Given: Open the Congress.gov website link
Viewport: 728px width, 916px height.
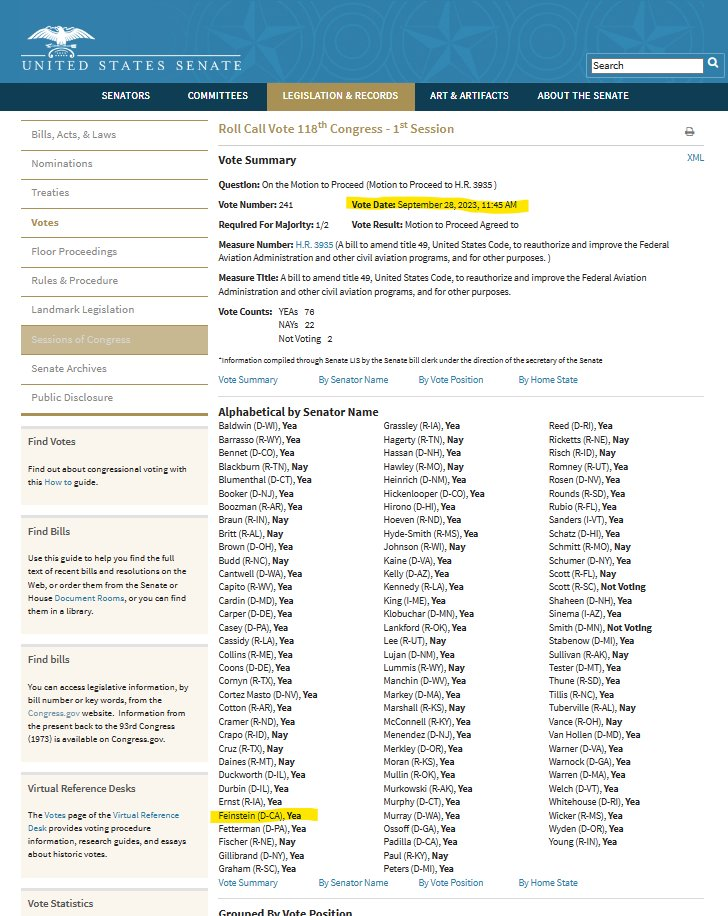Looking at the screenshot, I should pos(54,713).
